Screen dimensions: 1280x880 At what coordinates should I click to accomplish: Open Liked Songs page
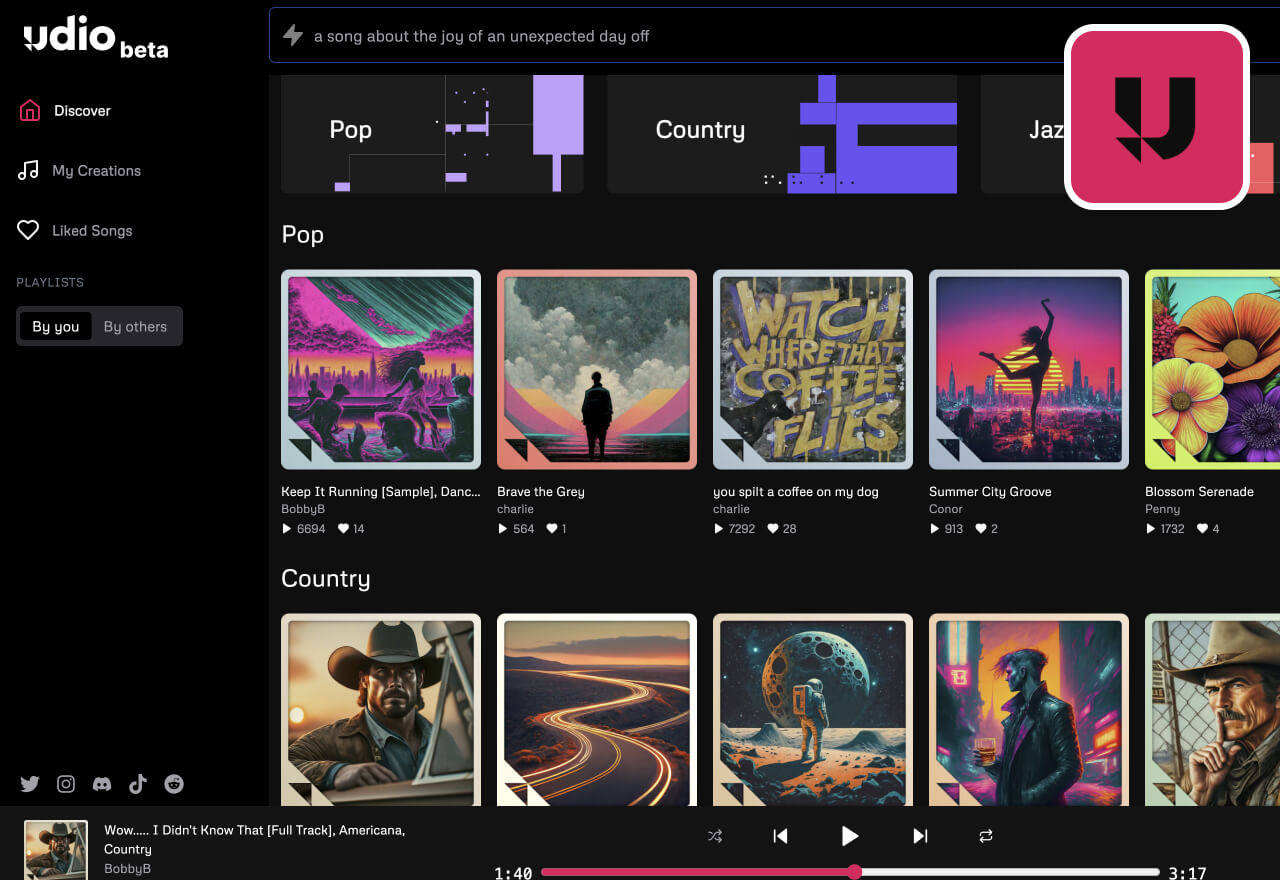coord(92,231)
